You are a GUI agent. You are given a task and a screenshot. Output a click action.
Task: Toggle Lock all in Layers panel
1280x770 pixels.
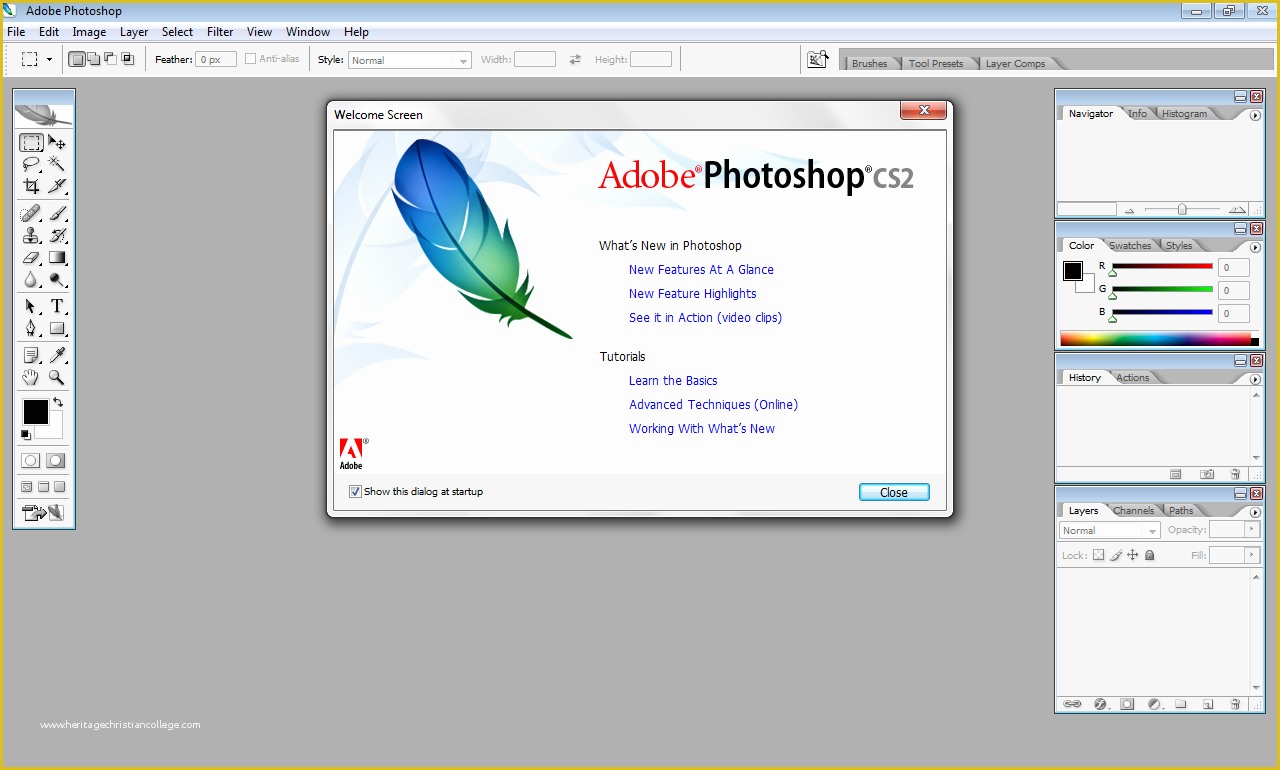(x=1150, y=555)
